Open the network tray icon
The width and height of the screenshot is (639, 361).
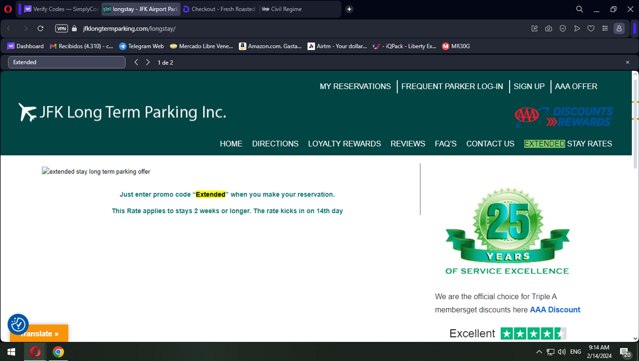pos(551,352)
